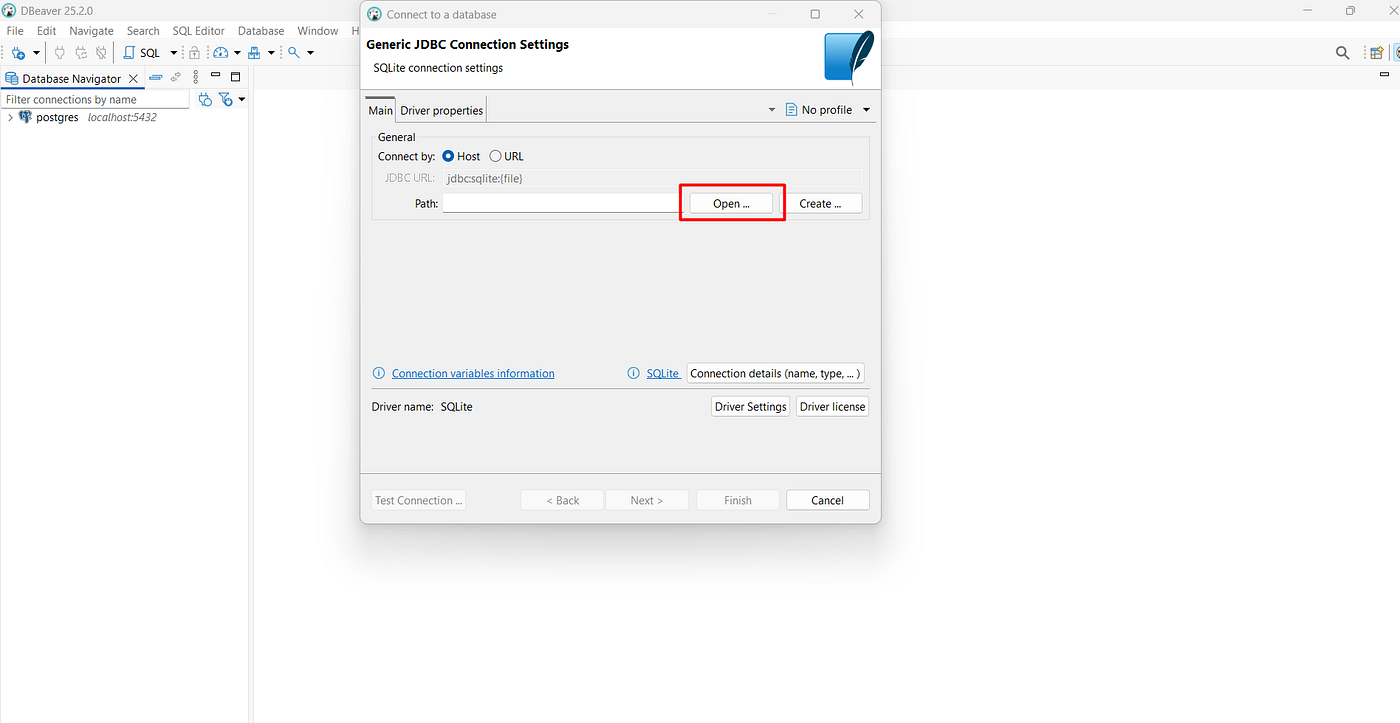Open the navigator View Menu dots icon
Screen dimensions: 1400x723
(196, 77)
